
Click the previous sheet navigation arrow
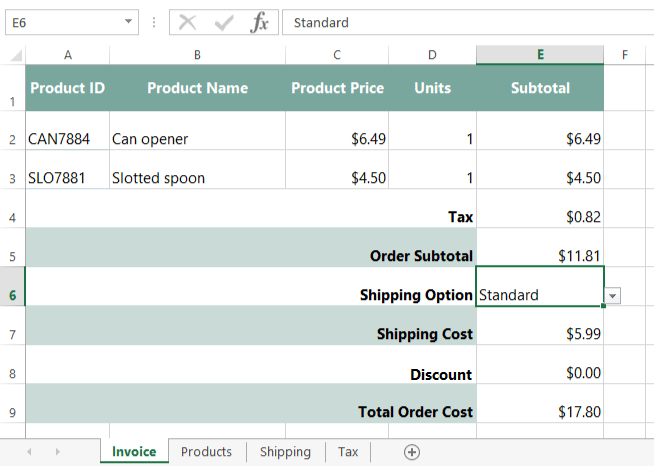(x=28, y=452)
